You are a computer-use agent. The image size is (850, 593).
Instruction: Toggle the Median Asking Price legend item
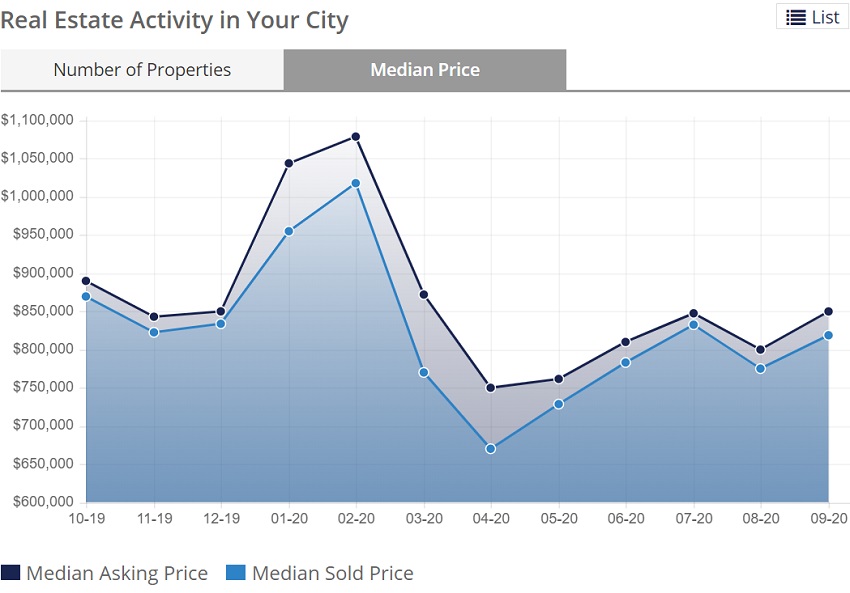[x=116, y=573]
